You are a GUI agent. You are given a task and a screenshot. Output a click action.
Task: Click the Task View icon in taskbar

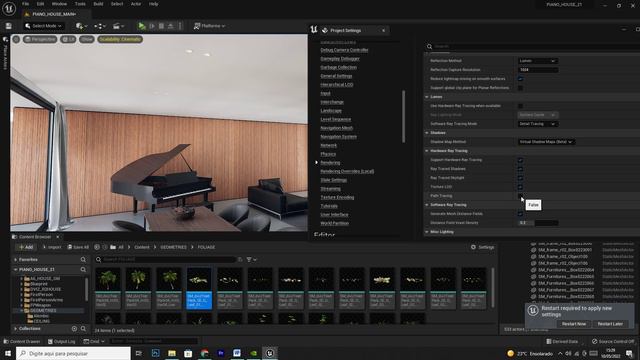139,353
